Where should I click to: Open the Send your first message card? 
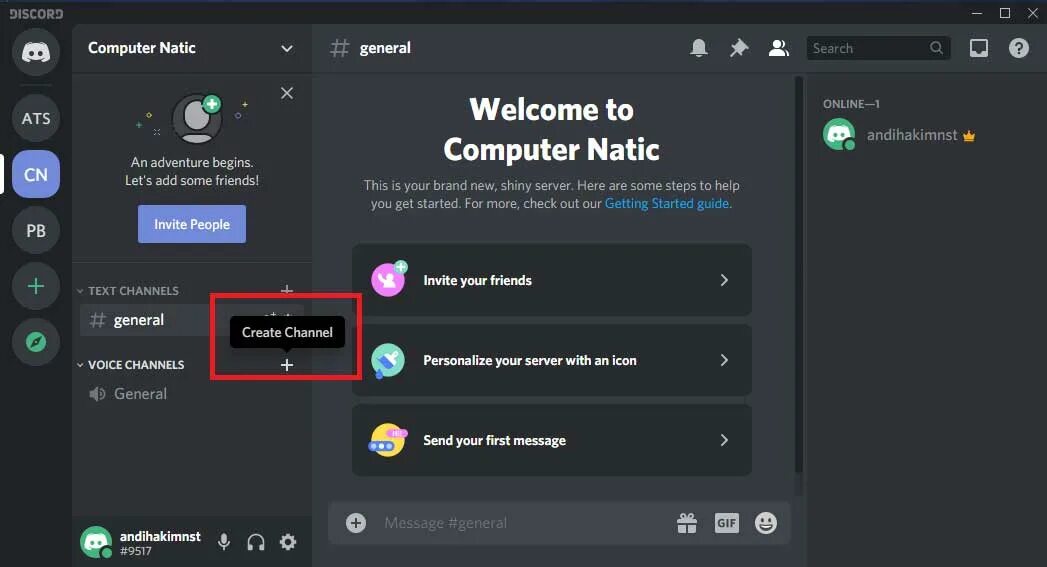tap(552, 440)
